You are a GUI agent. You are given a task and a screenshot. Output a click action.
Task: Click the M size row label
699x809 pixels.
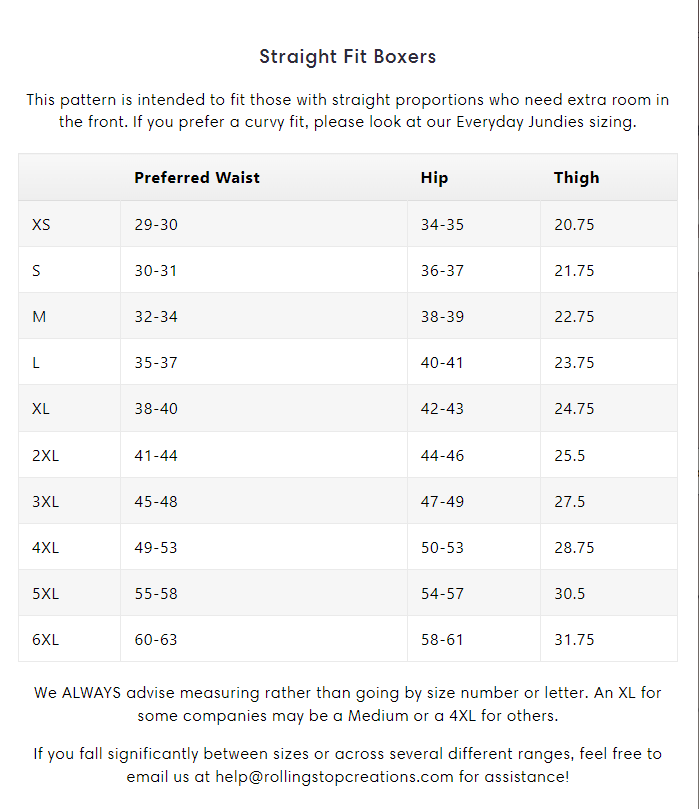pyautogui.click(x=39, y=316)
